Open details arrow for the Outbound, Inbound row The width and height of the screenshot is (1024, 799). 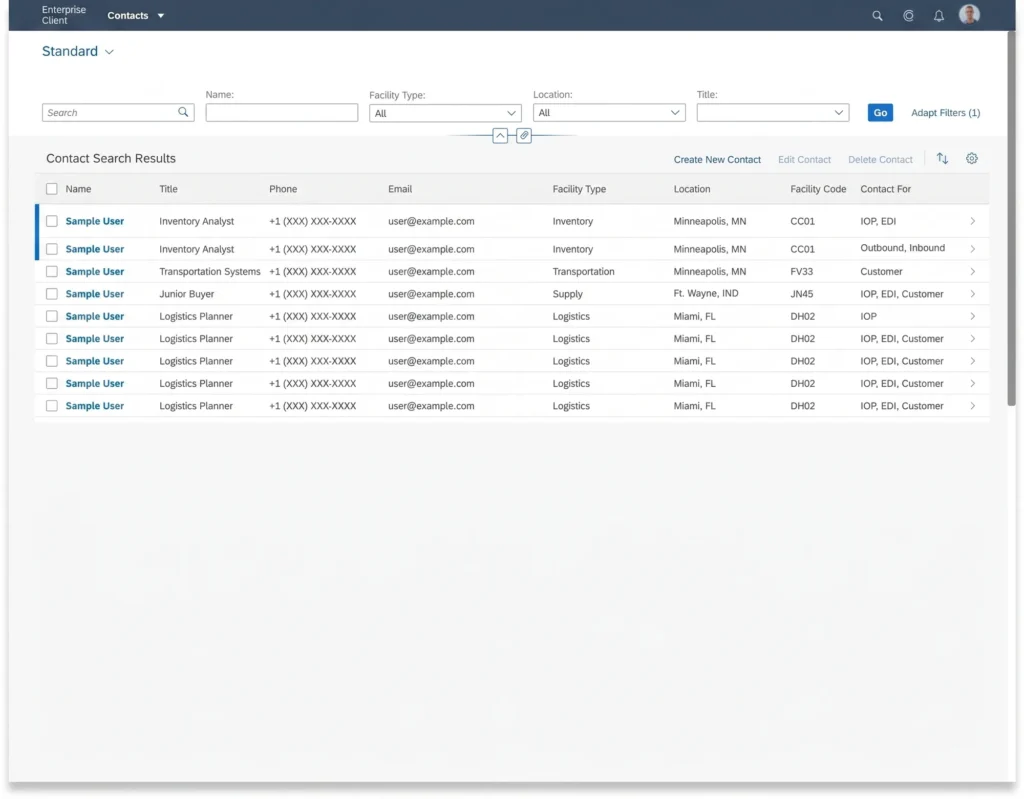tap(972, 249)
